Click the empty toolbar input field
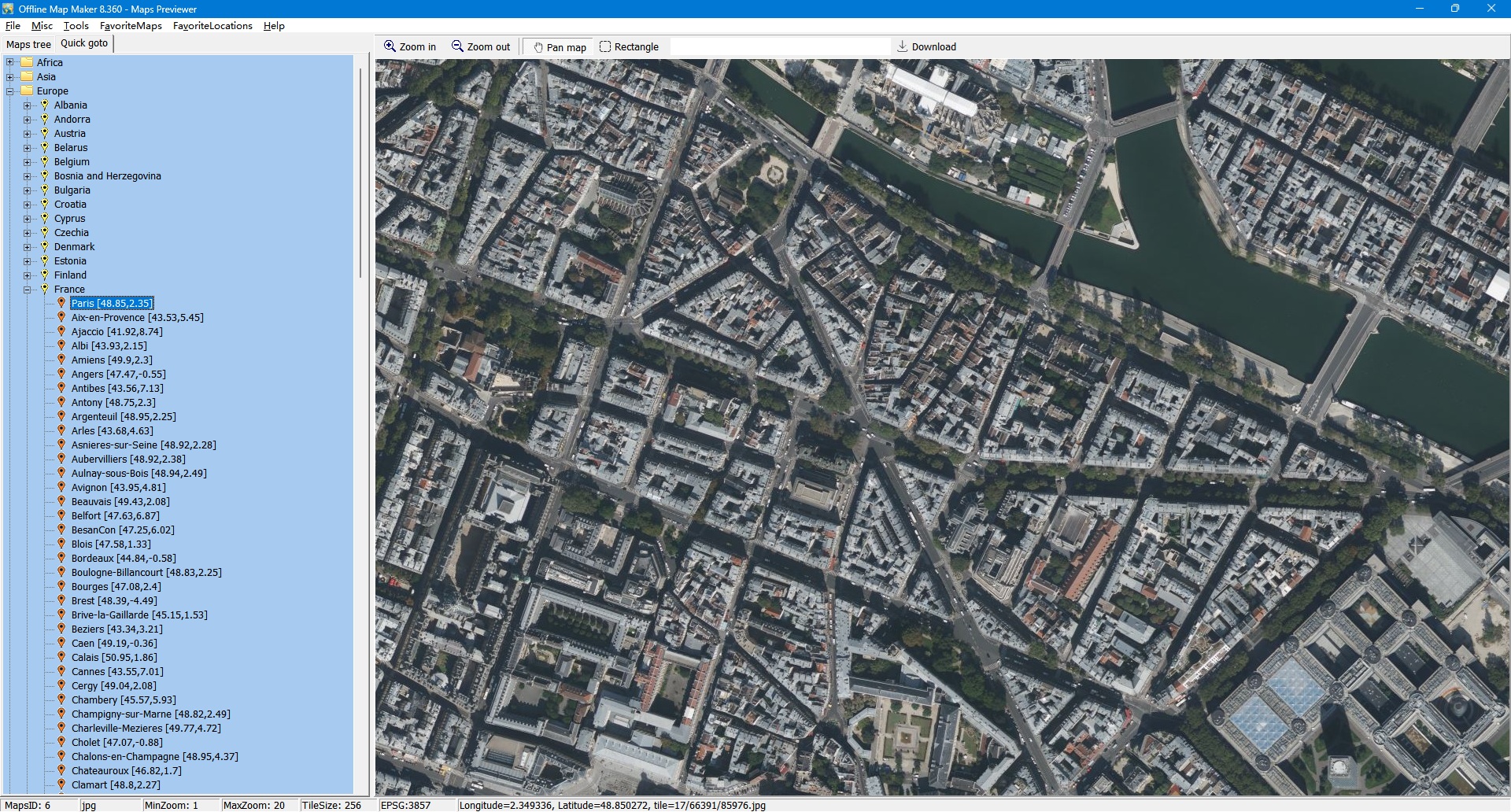Viewport: 1511px width, 812px height. 779,46
